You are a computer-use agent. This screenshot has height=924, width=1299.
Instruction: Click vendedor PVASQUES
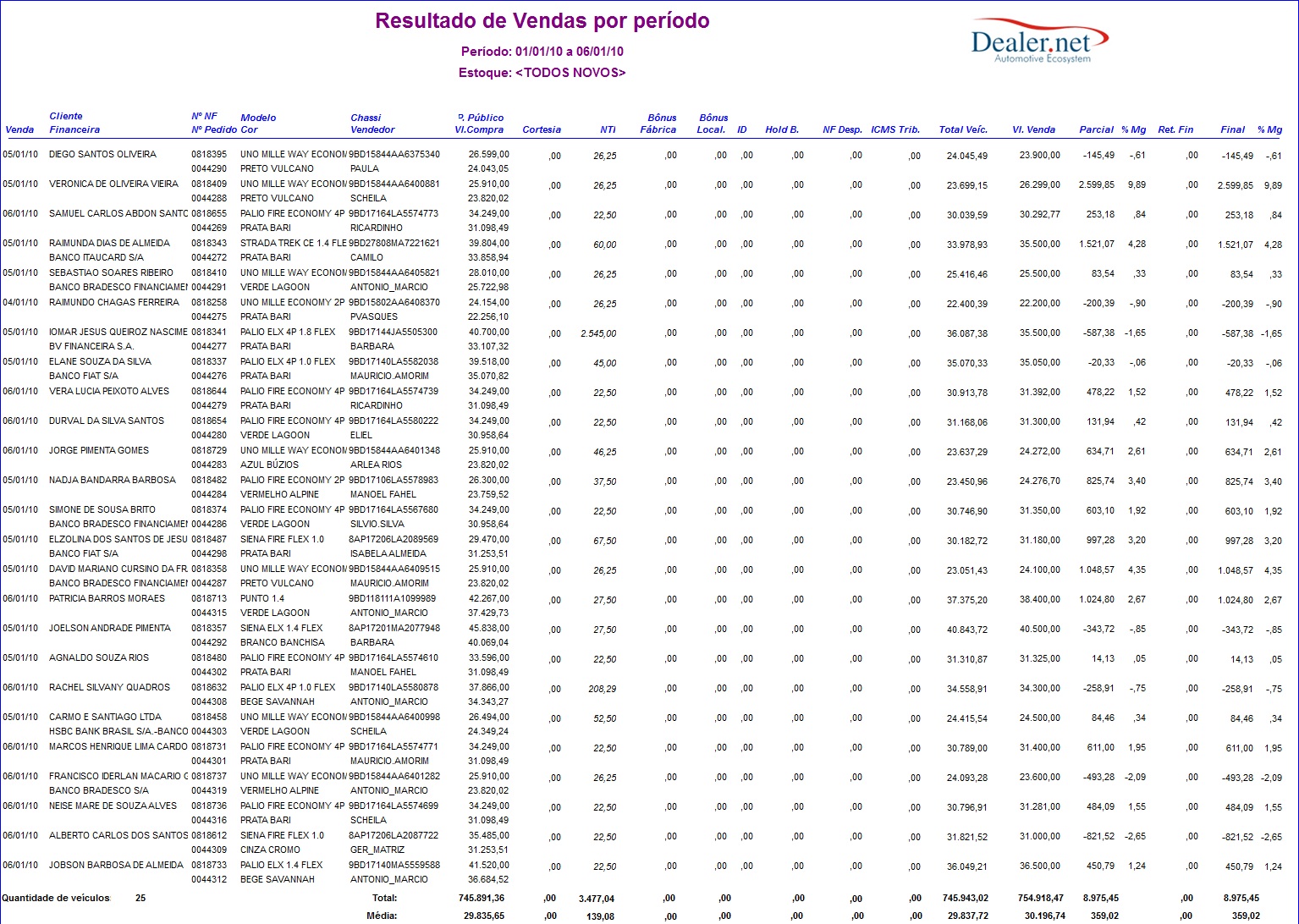click(x=374, y=317)
